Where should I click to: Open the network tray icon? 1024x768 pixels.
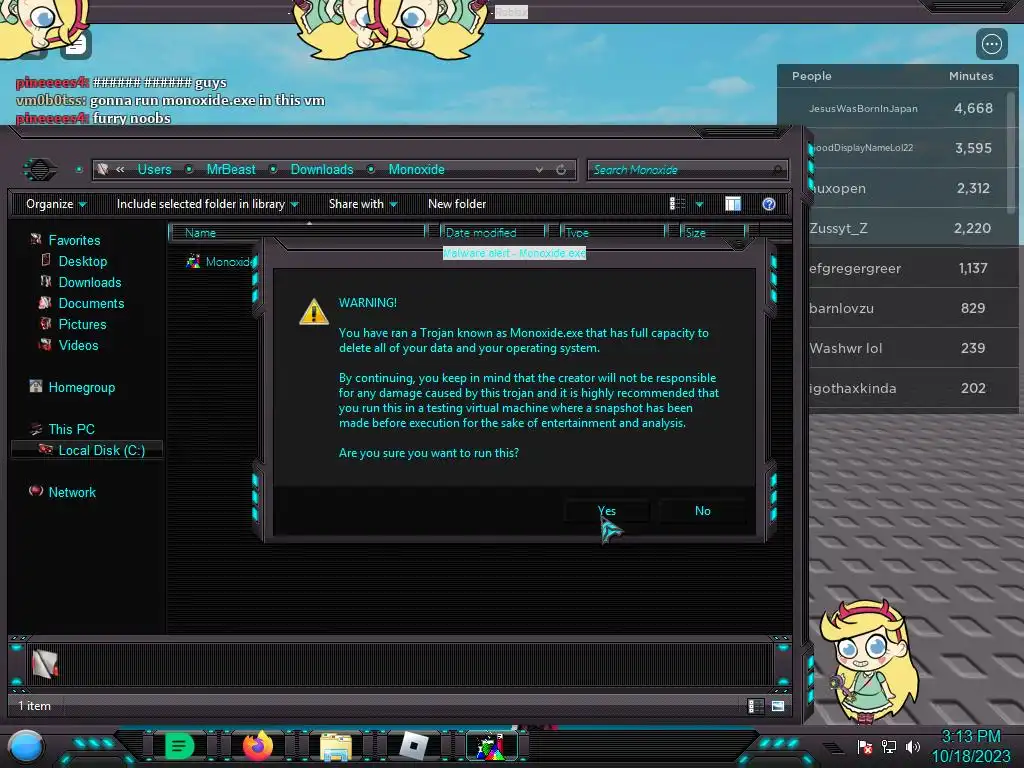(x=889, y=746)
